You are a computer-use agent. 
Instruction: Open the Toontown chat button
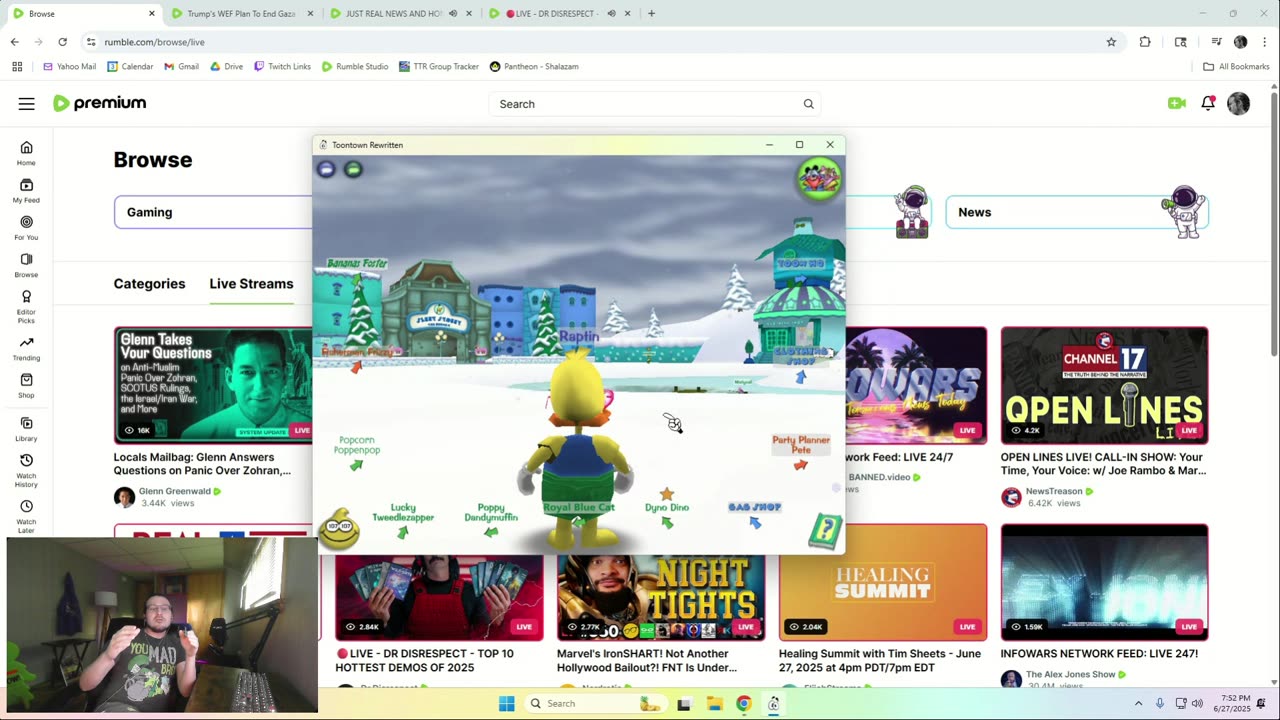326,169
